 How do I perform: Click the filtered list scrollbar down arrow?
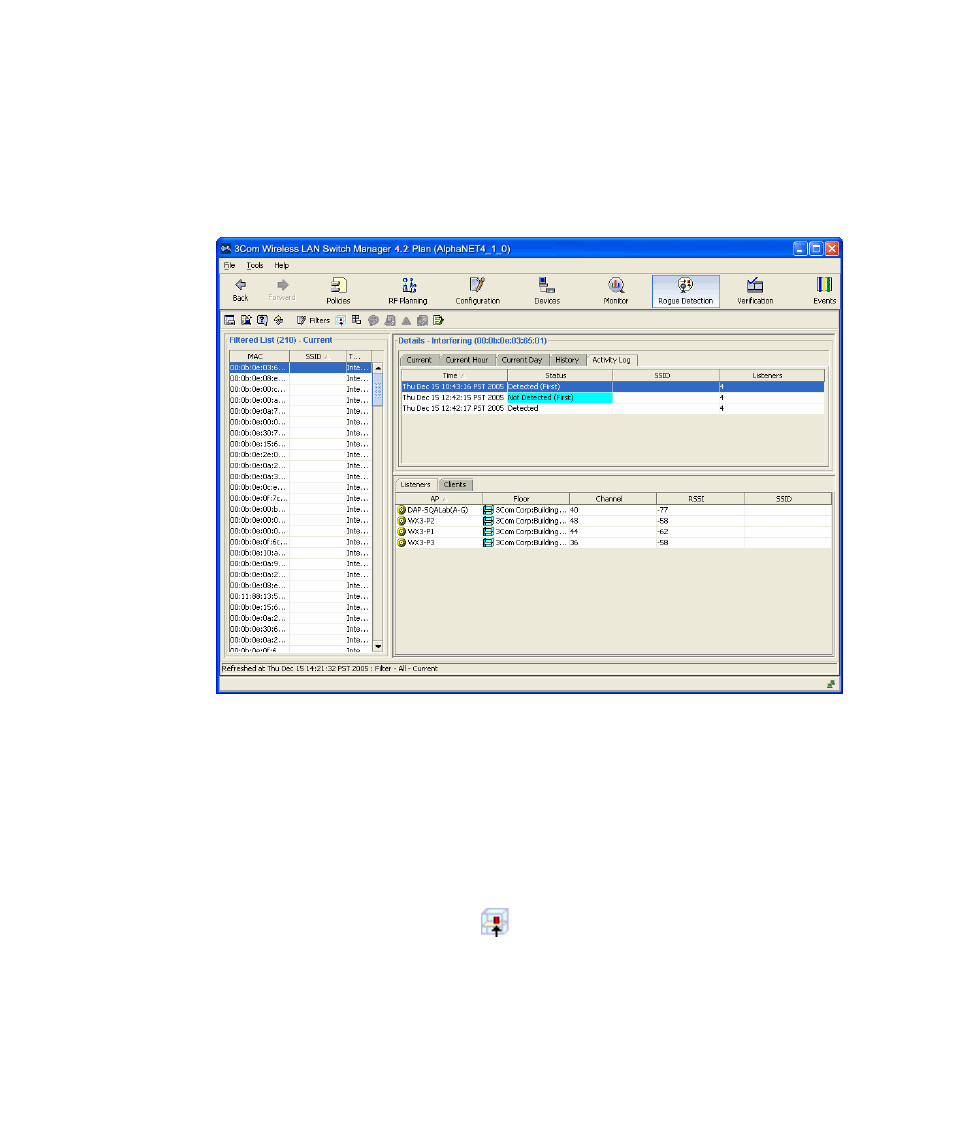click(378, 646)
